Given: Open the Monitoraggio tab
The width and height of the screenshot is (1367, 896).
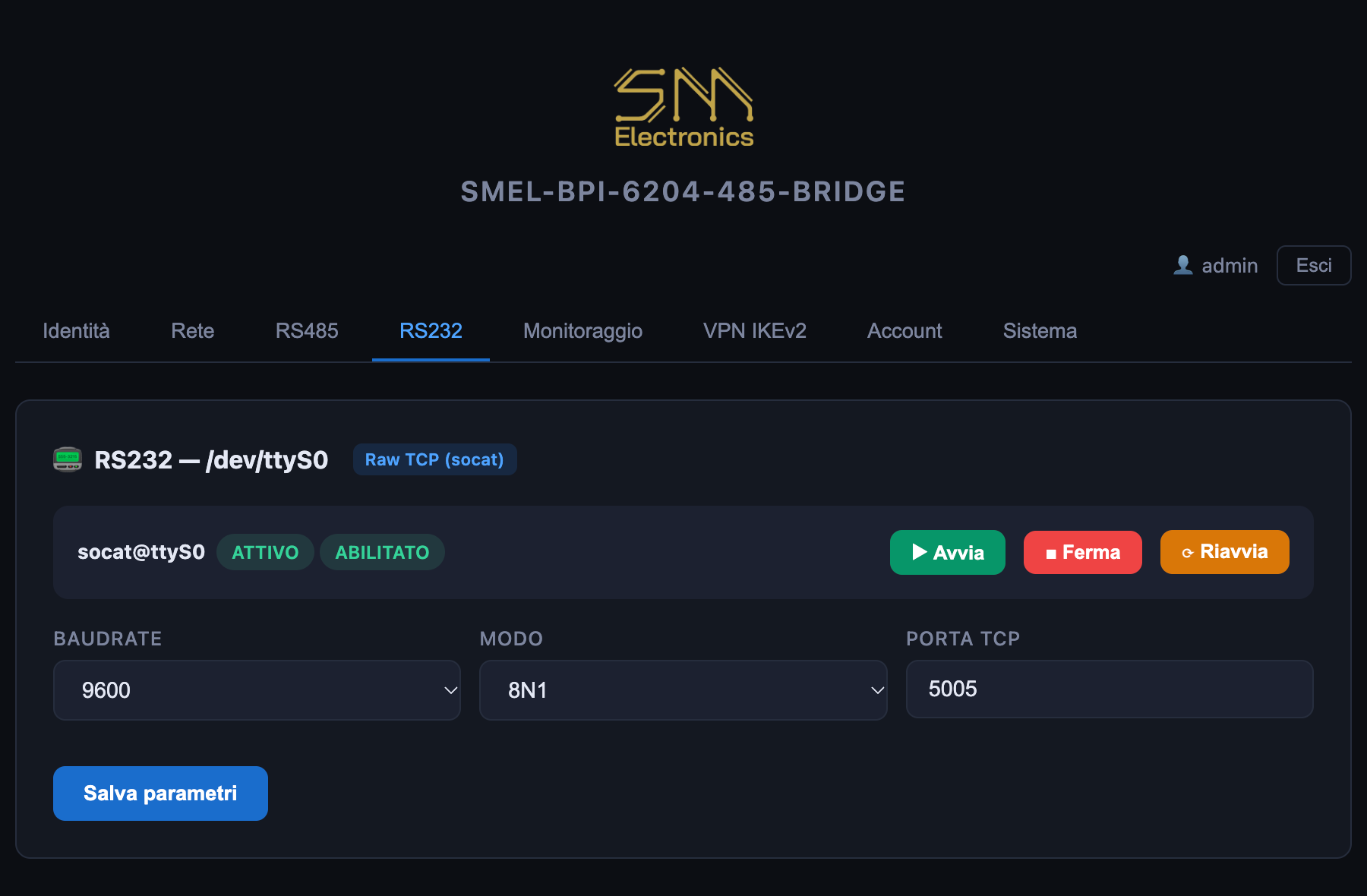Looking at the screenshot, I should click(583, 331).
